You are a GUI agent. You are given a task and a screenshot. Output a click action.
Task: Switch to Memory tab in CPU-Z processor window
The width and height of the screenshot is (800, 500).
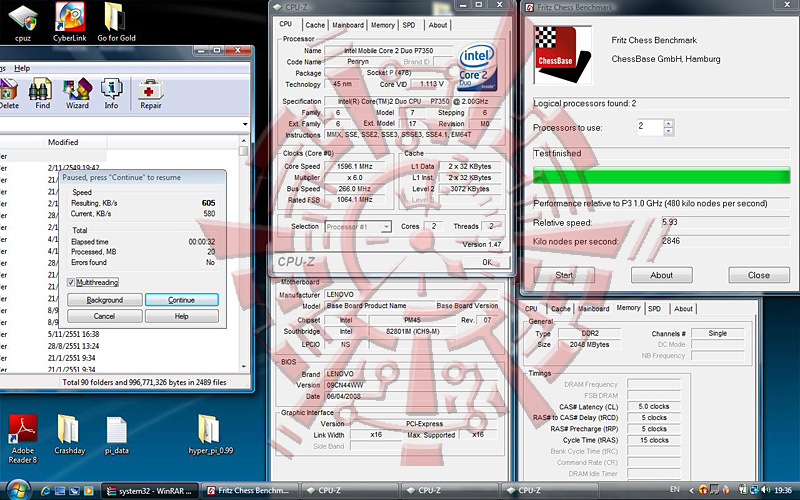(383, 25)
